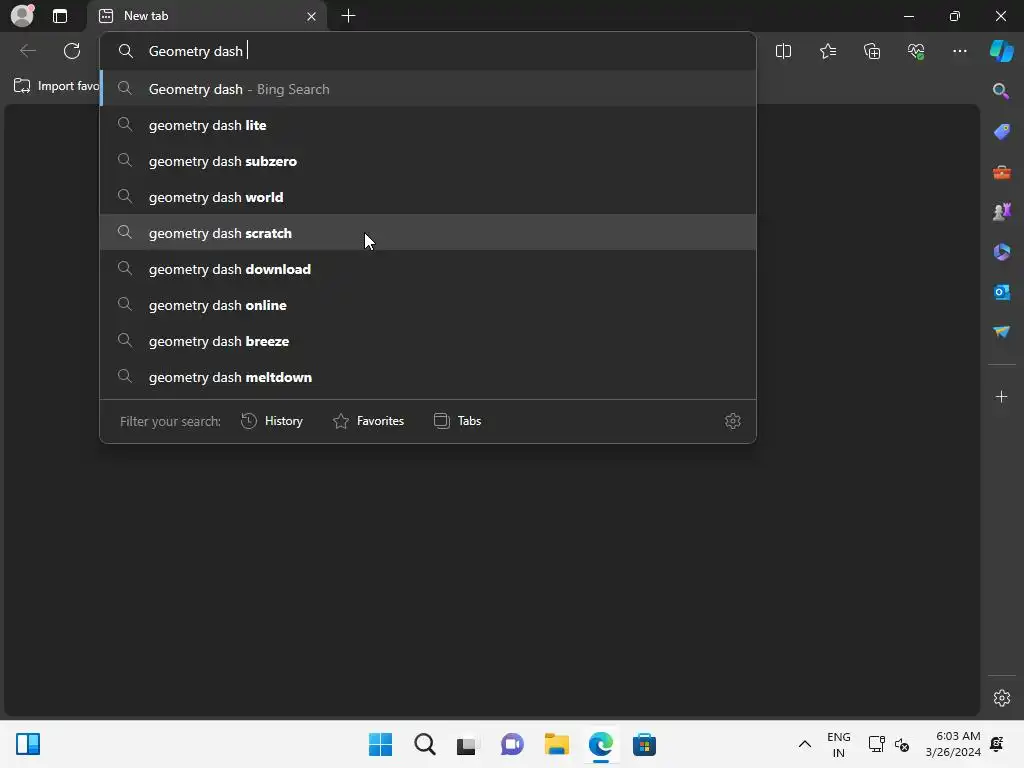The image size is (1024, 768).
Task: Click in the address bar text field
Action: click(x=428, y=51)
